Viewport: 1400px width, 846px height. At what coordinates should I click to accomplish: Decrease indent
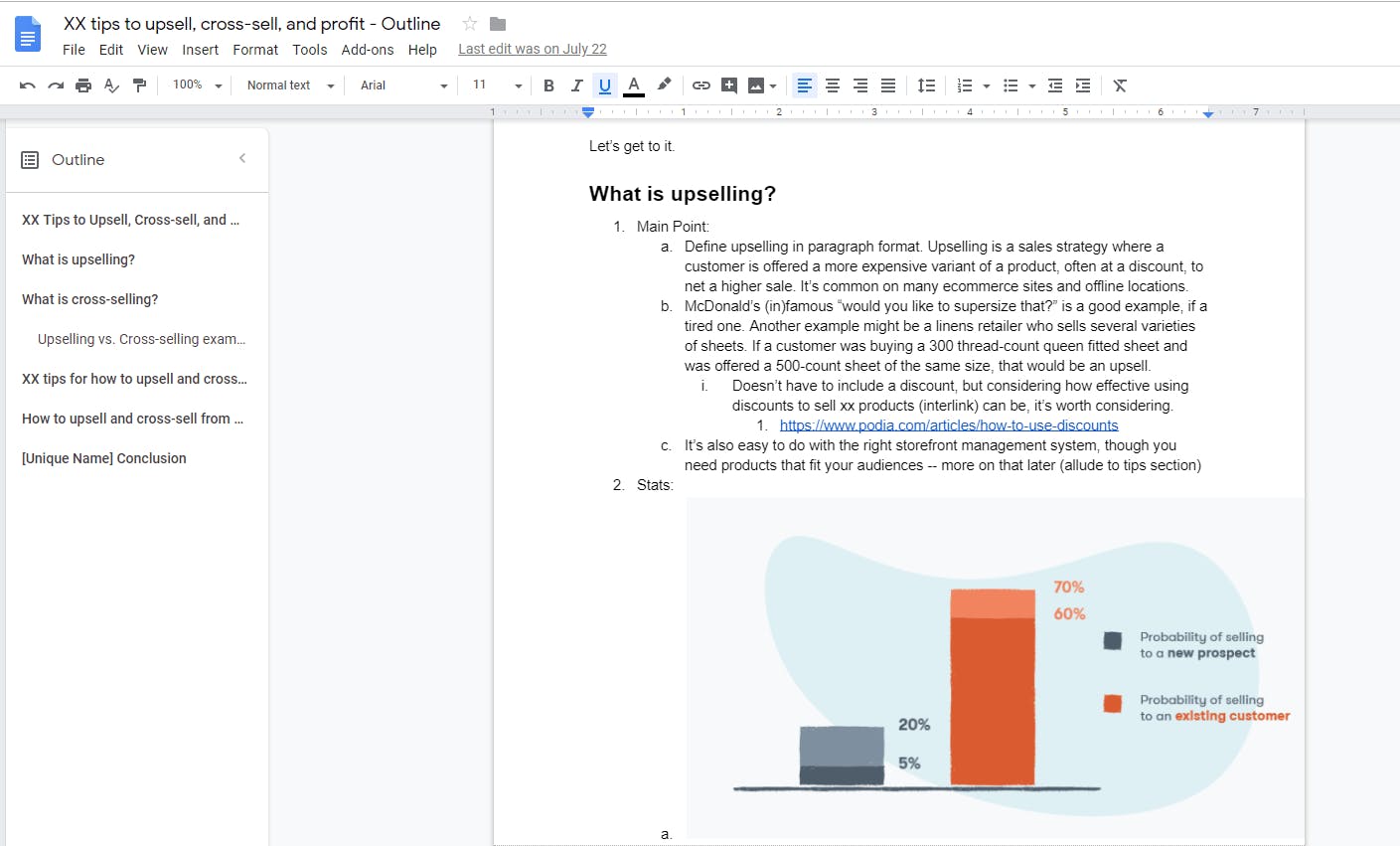click(1055, 85)
